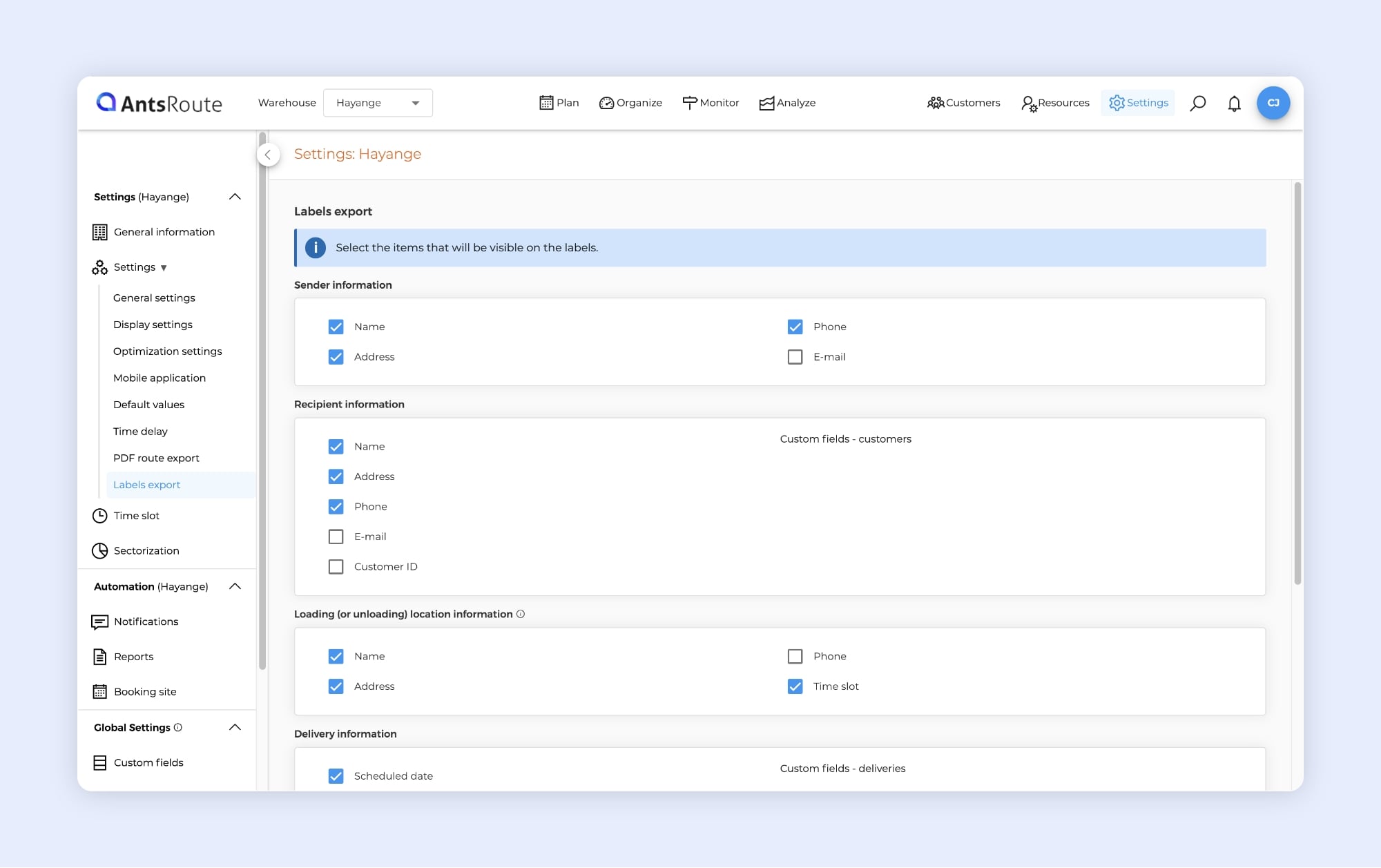Click the Loading location info icon

coord(521,614)
